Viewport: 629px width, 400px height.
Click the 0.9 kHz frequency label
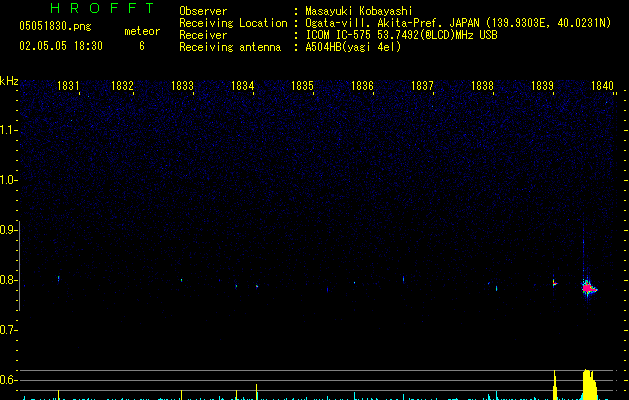(x=8, y=230)
